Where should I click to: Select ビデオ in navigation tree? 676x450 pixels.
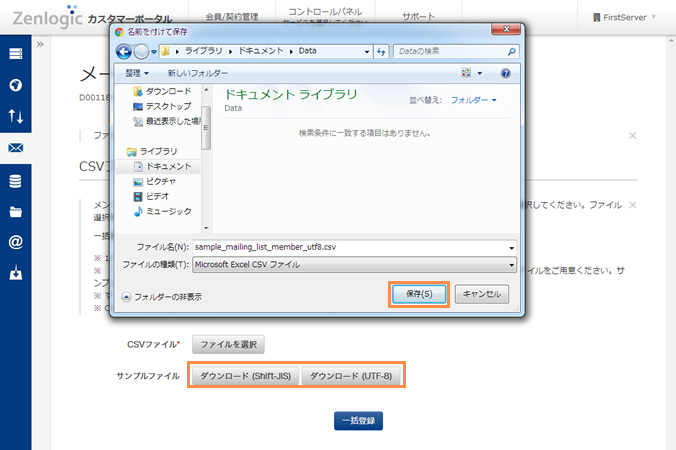[151, 197]
